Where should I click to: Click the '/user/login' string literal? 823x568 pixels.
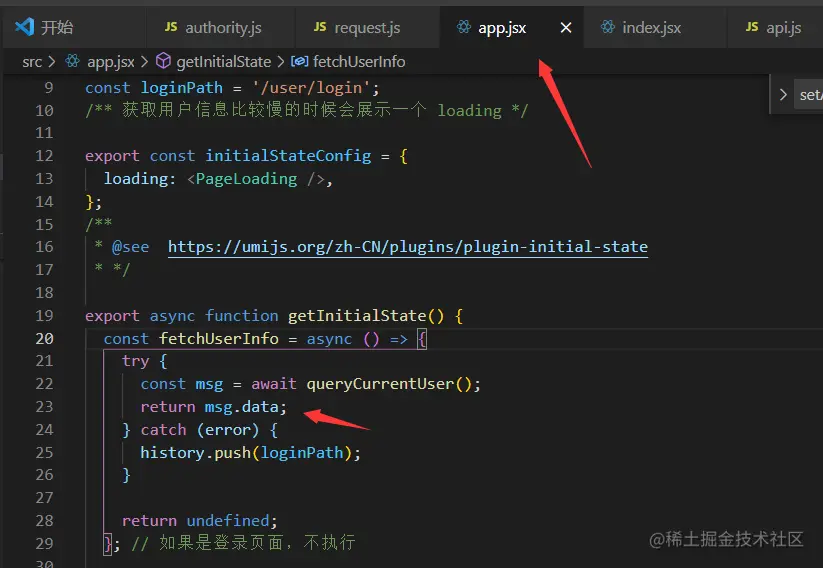click(310, 88)
